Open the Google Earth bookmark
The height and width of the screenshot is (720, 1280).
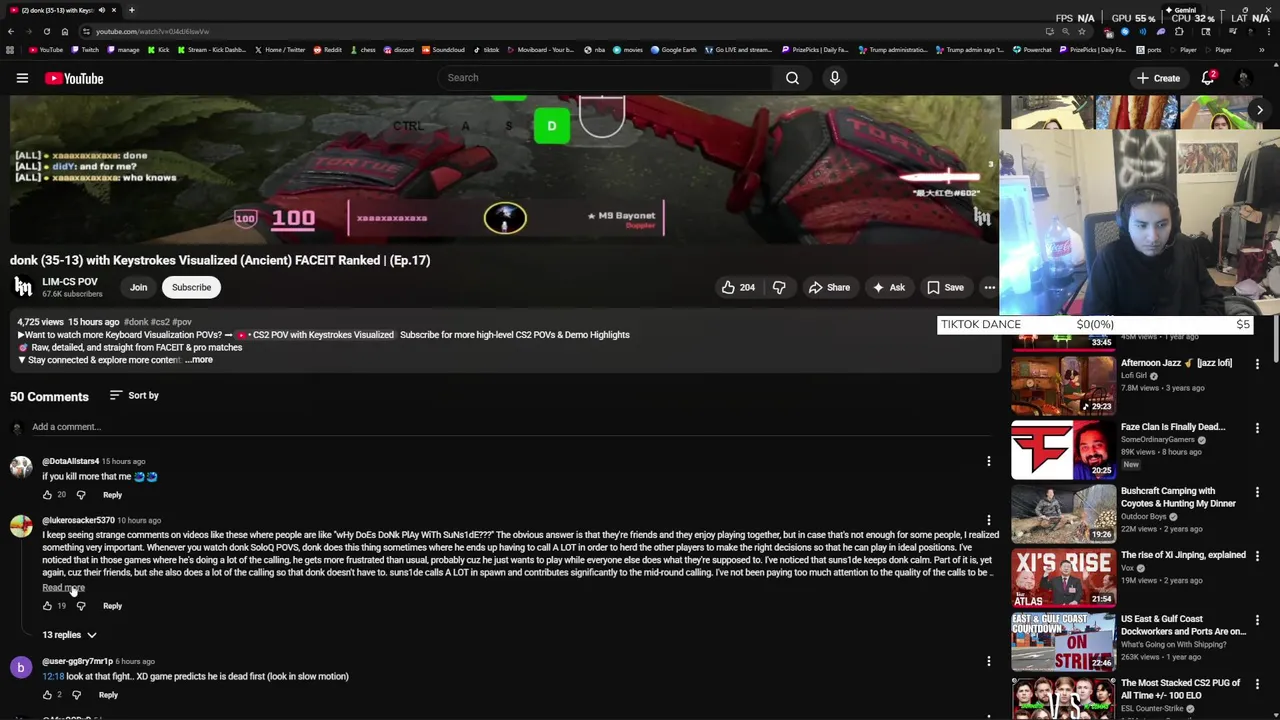pos(674,50)
